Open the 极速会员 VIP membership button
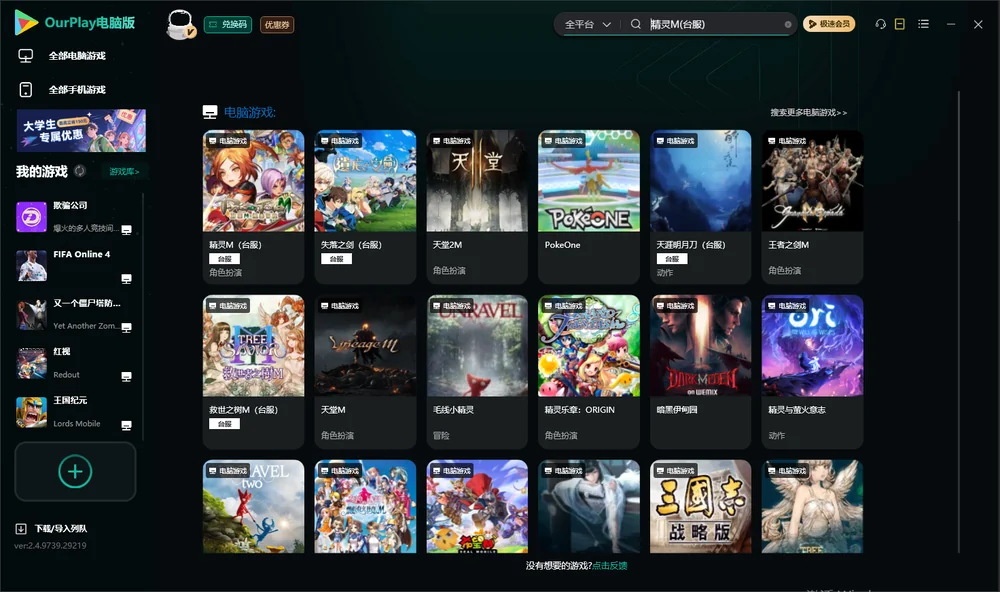The width and height of the screenshot is (1000, 592). 828,24
